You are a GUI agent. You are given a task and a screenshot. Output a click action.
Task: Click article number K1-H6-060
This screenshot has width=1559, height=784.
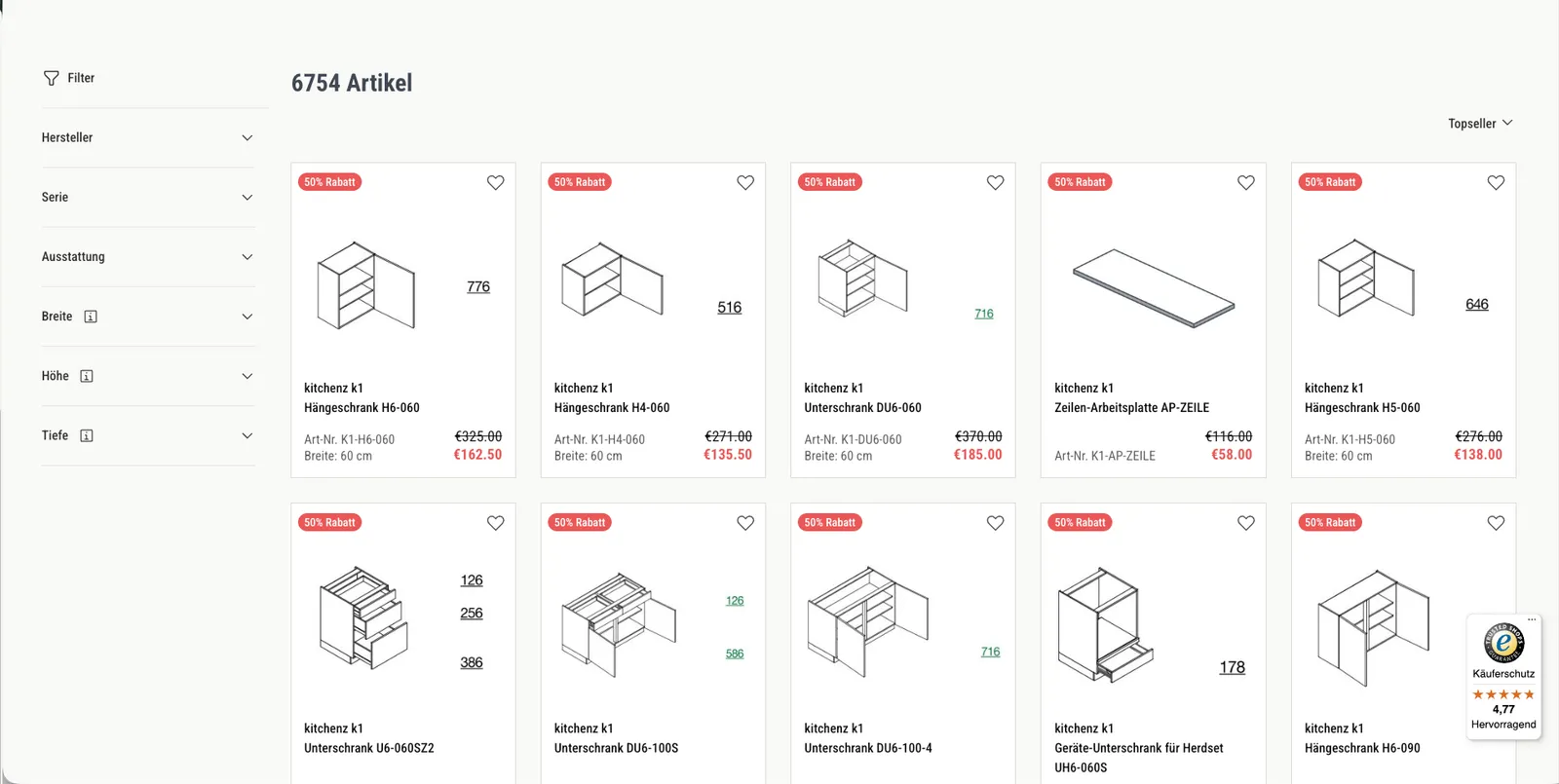(349, 440)
